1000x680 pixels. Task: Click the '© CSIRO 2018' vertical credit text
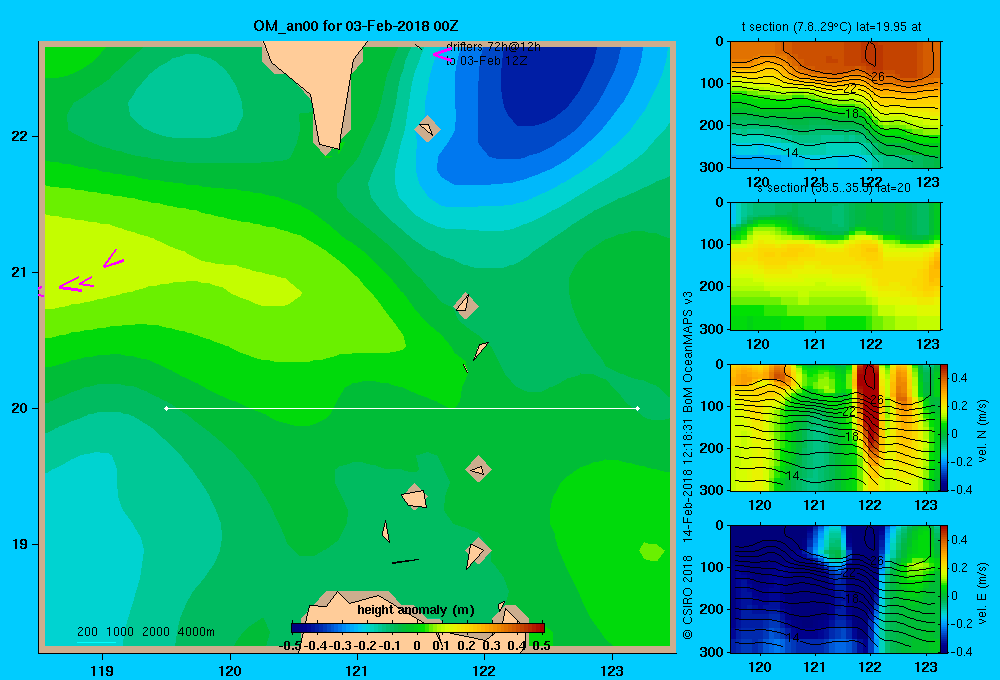point(688,597)
